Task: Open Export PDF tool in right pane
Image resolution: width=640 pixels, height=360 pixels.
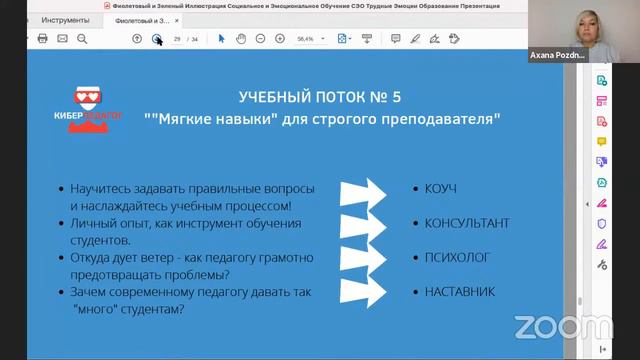Action: coord(602,80)
